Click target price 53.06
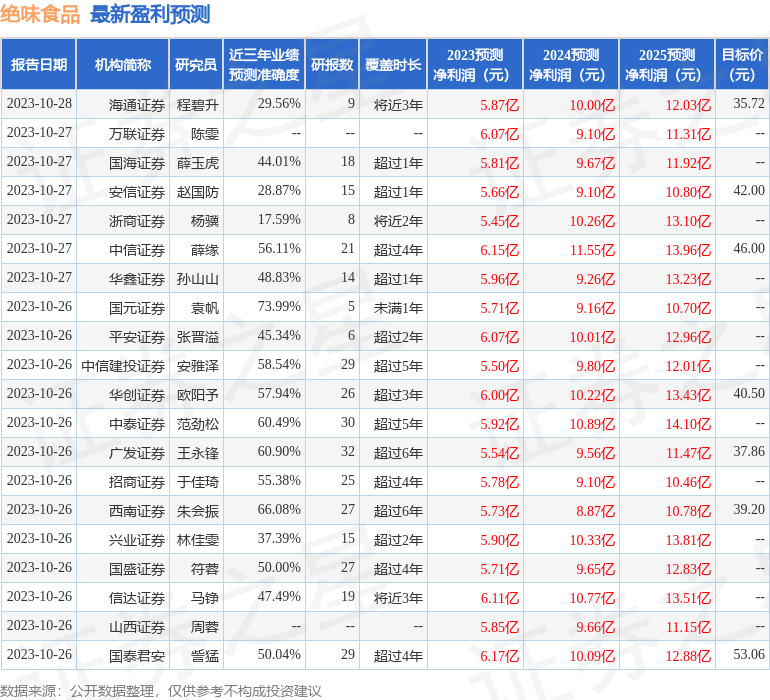 749,654
